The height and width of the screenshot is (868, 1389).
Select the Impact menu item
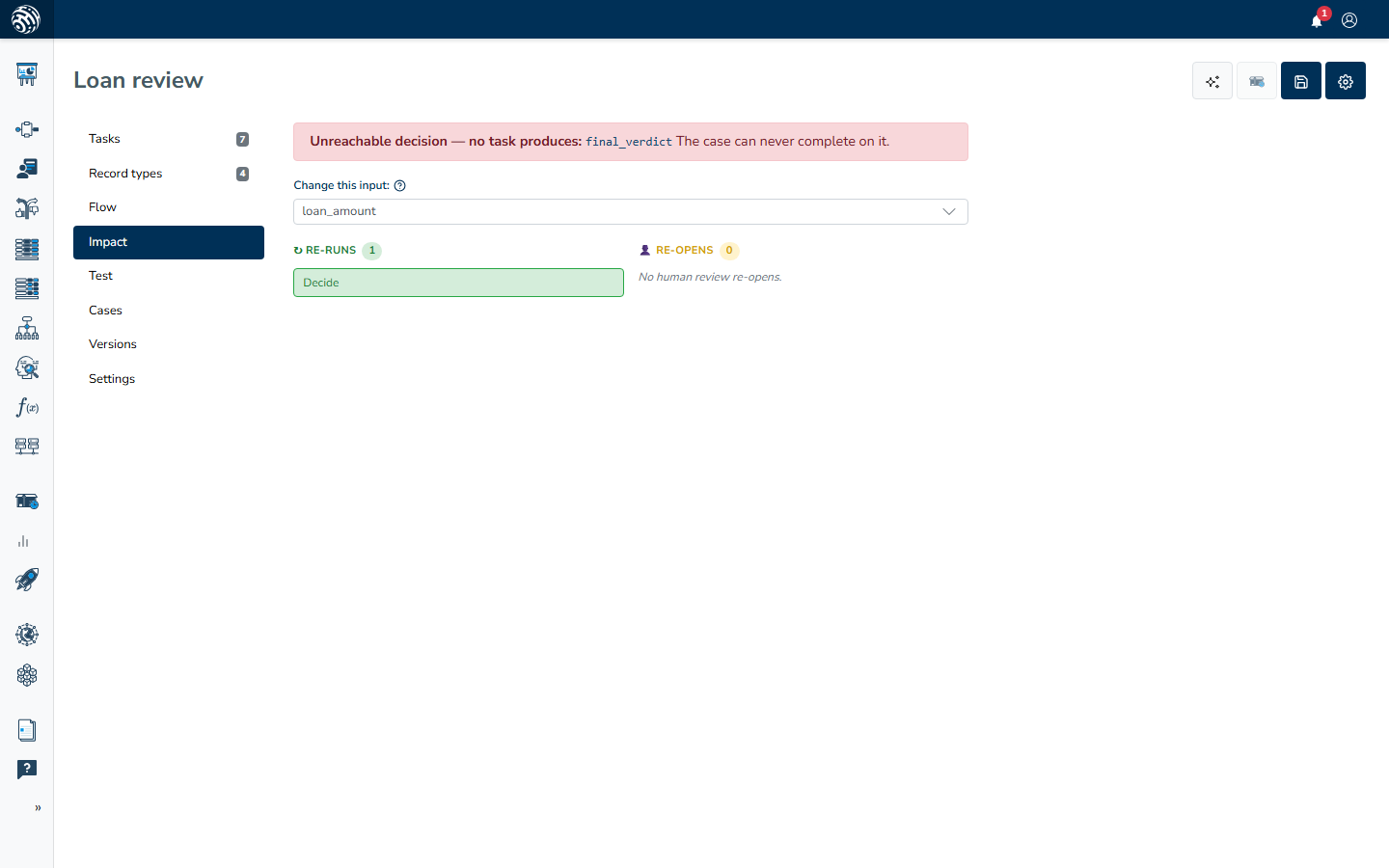pyautogui.click(x=169, y=242)
